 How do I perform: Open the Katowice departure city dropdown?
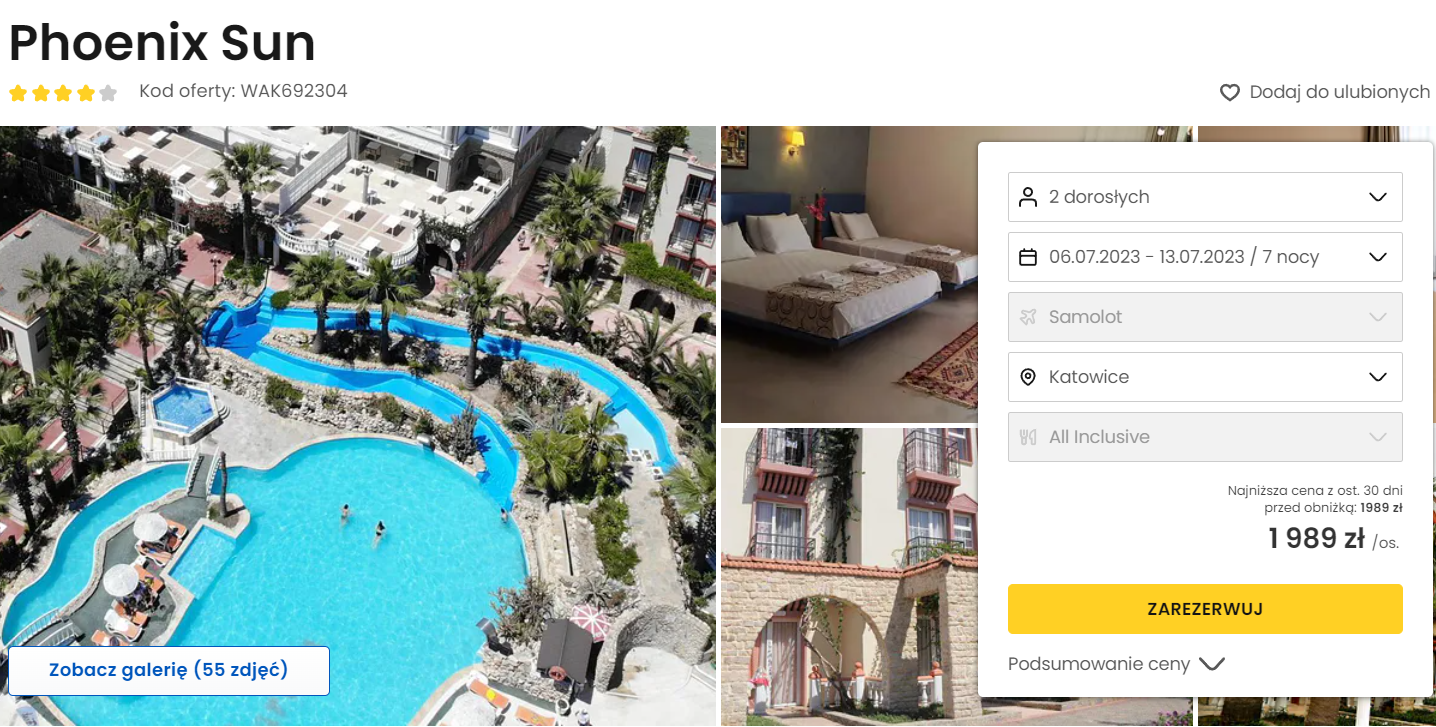pos(1205,377)
